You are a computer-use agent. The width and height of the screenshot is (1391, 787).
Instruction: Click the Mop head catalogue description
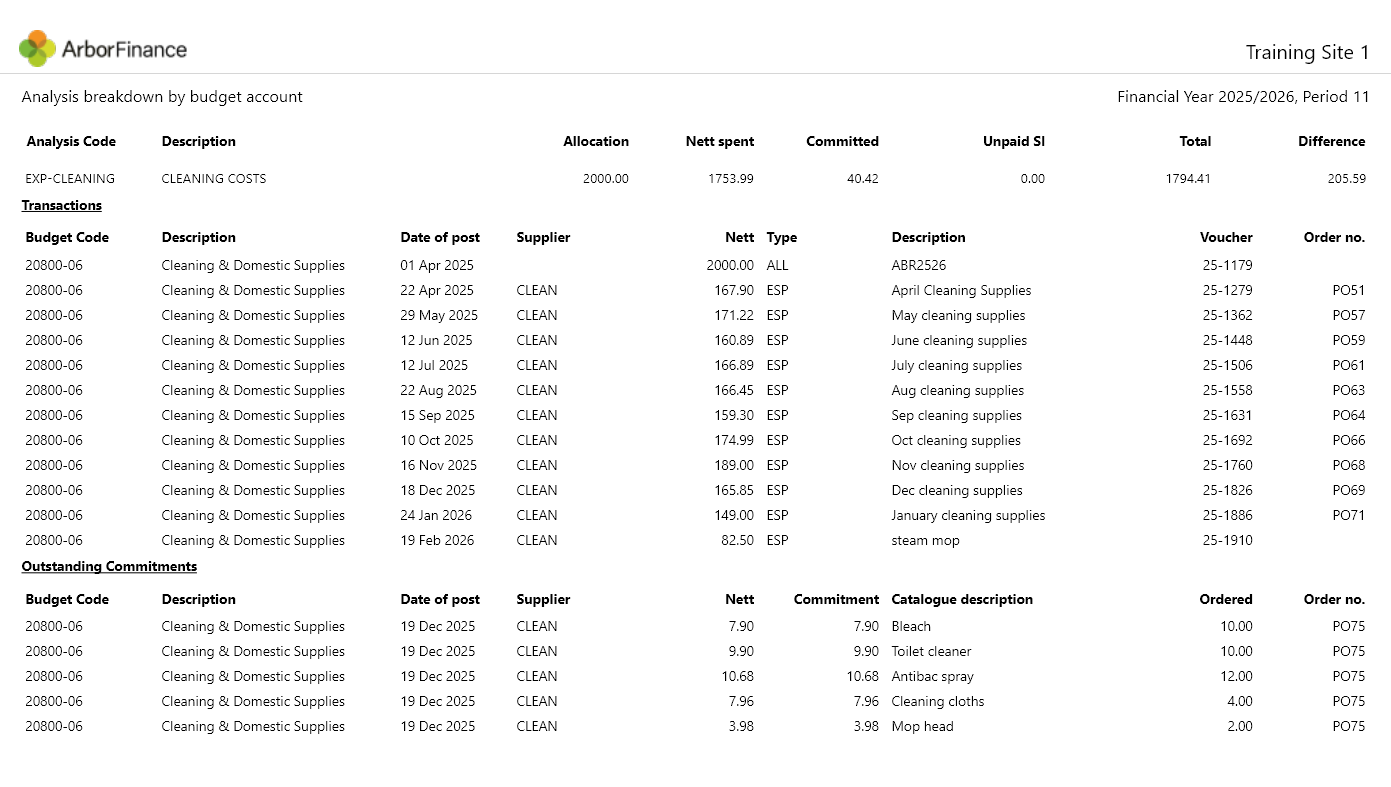pos(922,726)
